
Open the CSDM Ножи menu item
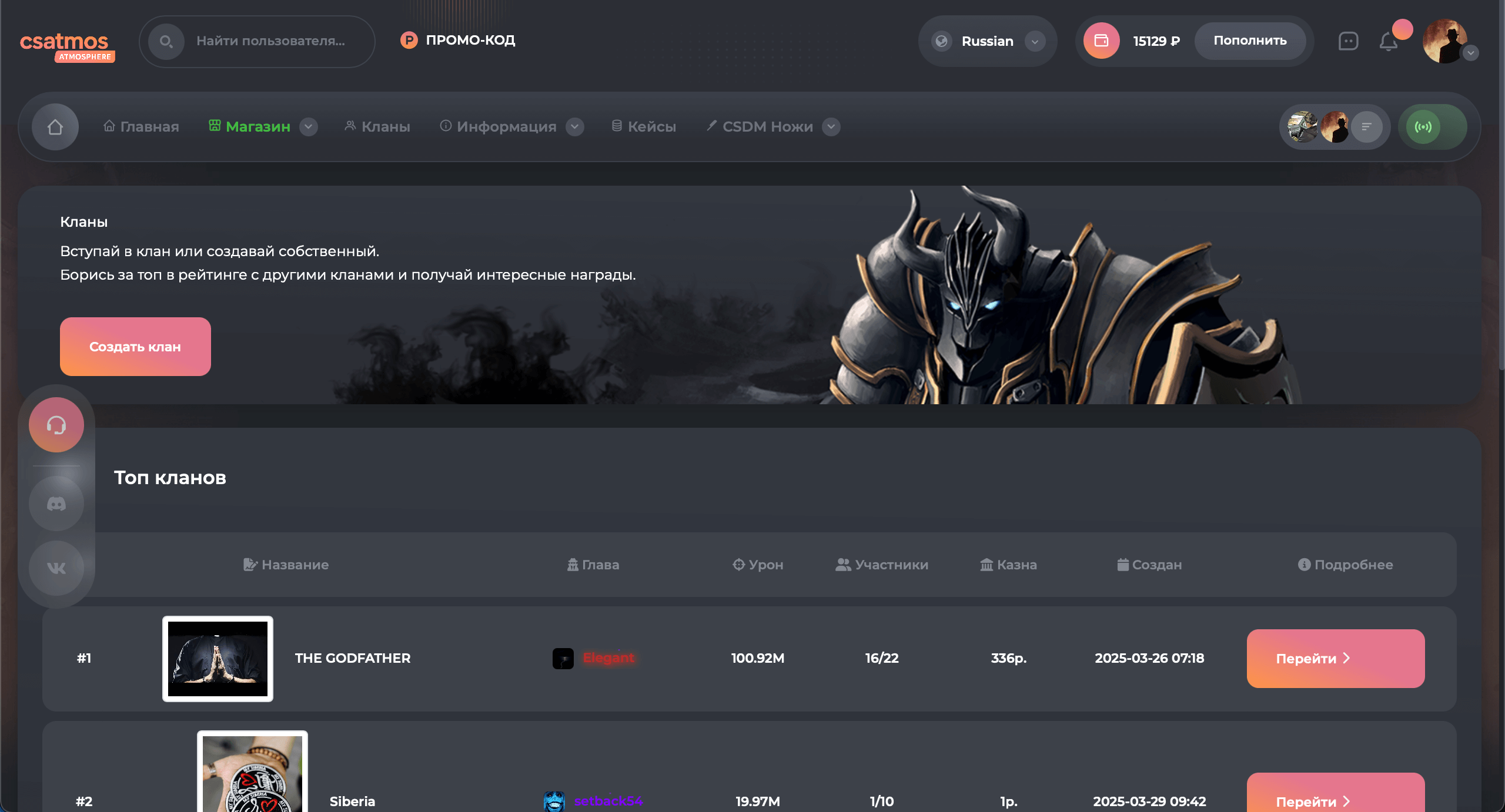coord(760,126)
